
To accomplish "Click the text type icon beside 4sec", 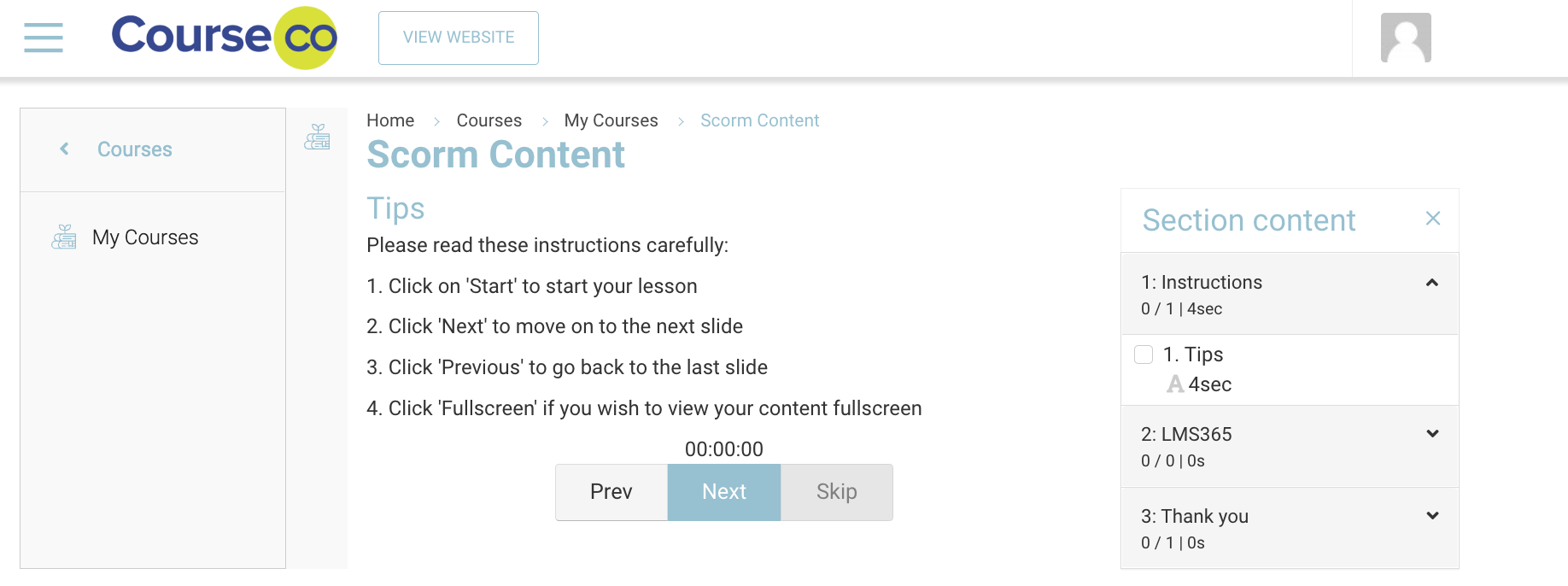I will (1175, 384).
